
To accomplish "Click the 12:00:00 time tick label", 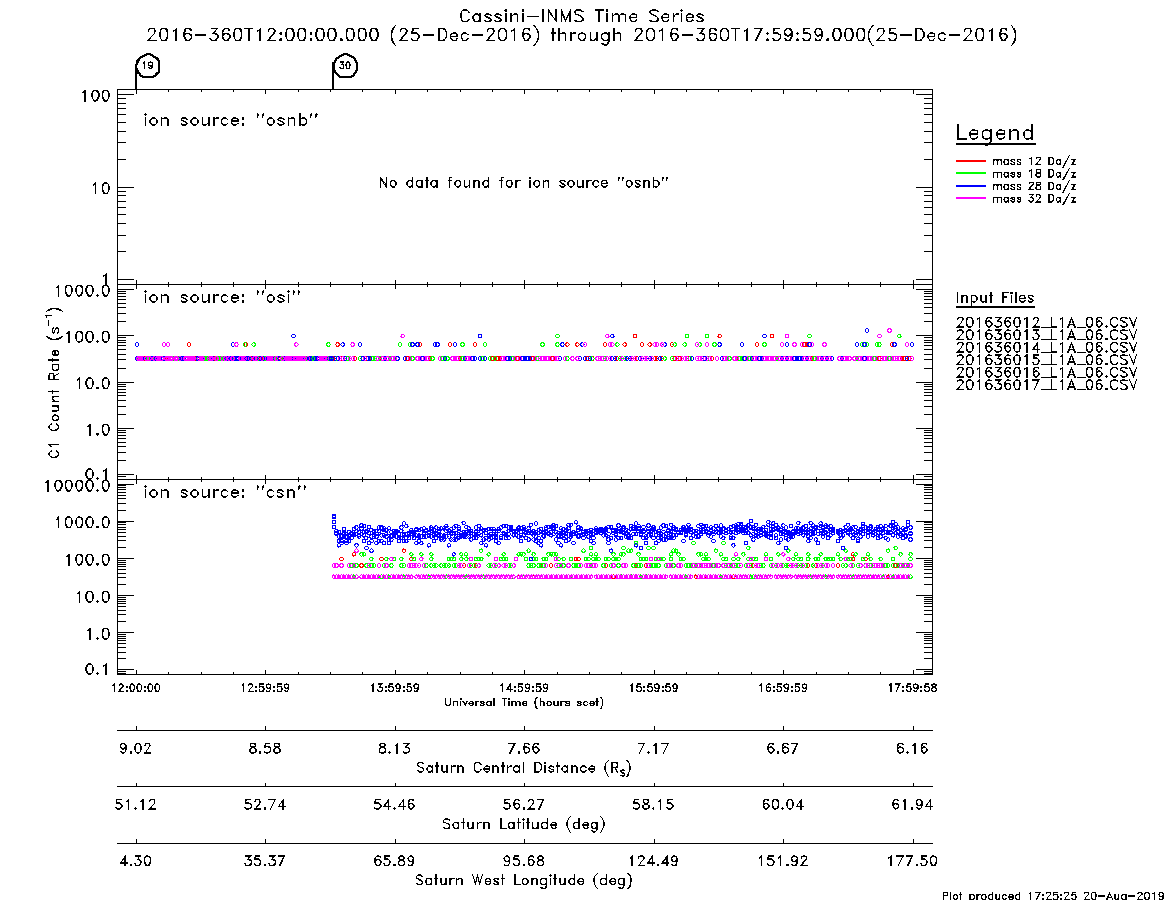I will pos(136,688).
